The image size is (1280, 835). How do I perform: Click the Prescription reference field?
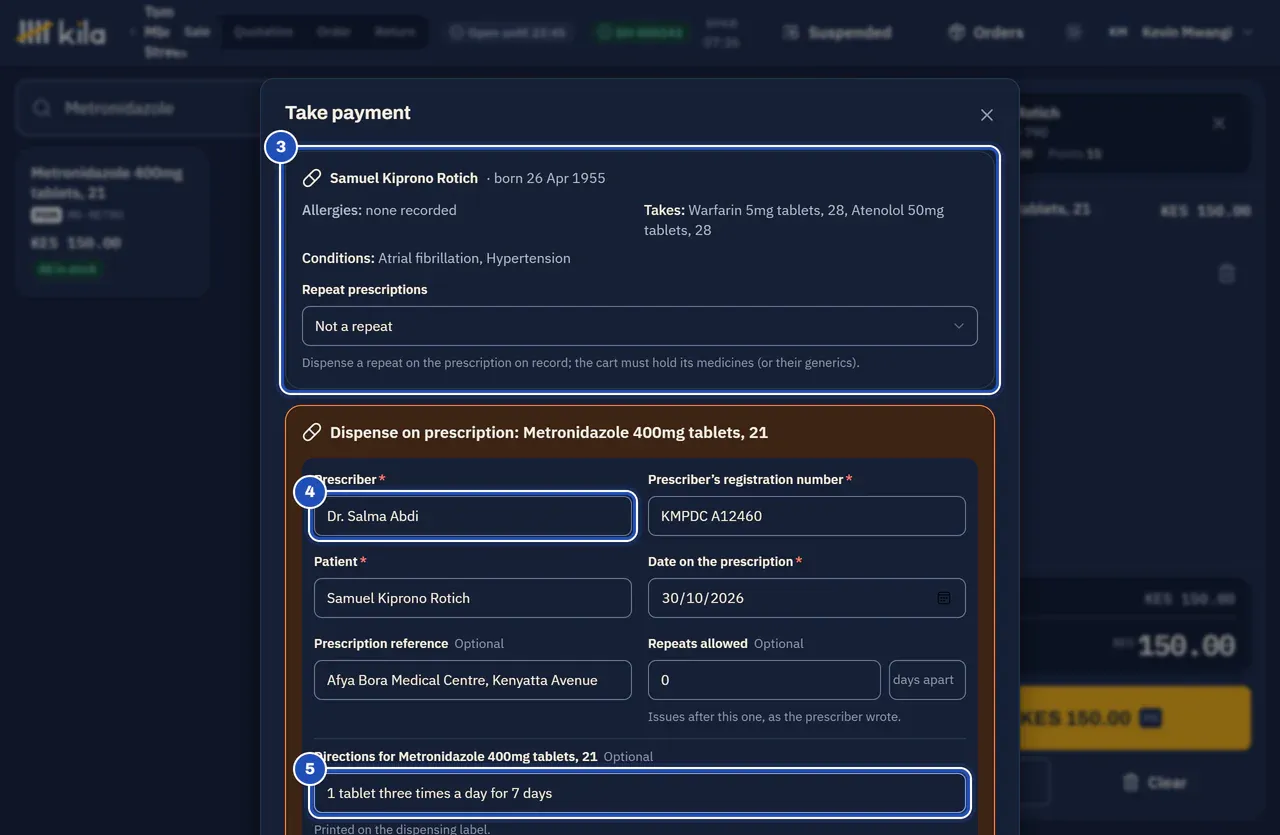473,680
